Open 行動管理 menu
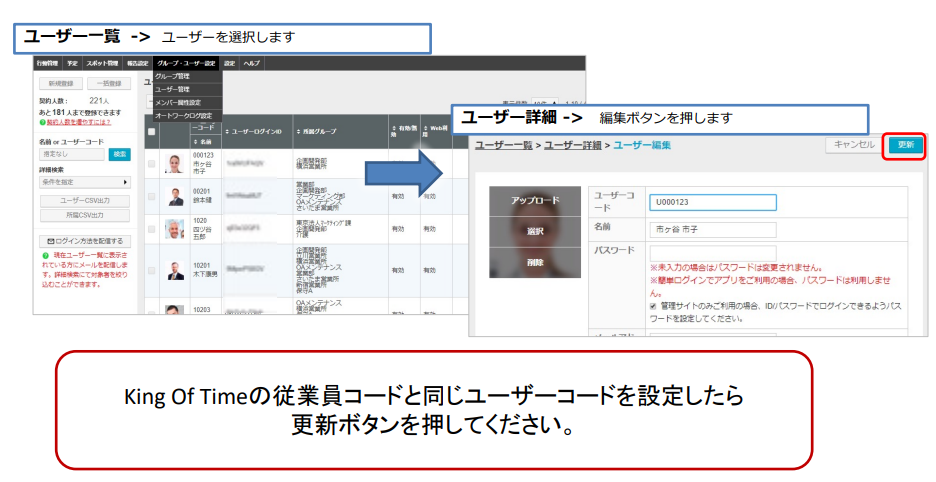 point(48,63)
